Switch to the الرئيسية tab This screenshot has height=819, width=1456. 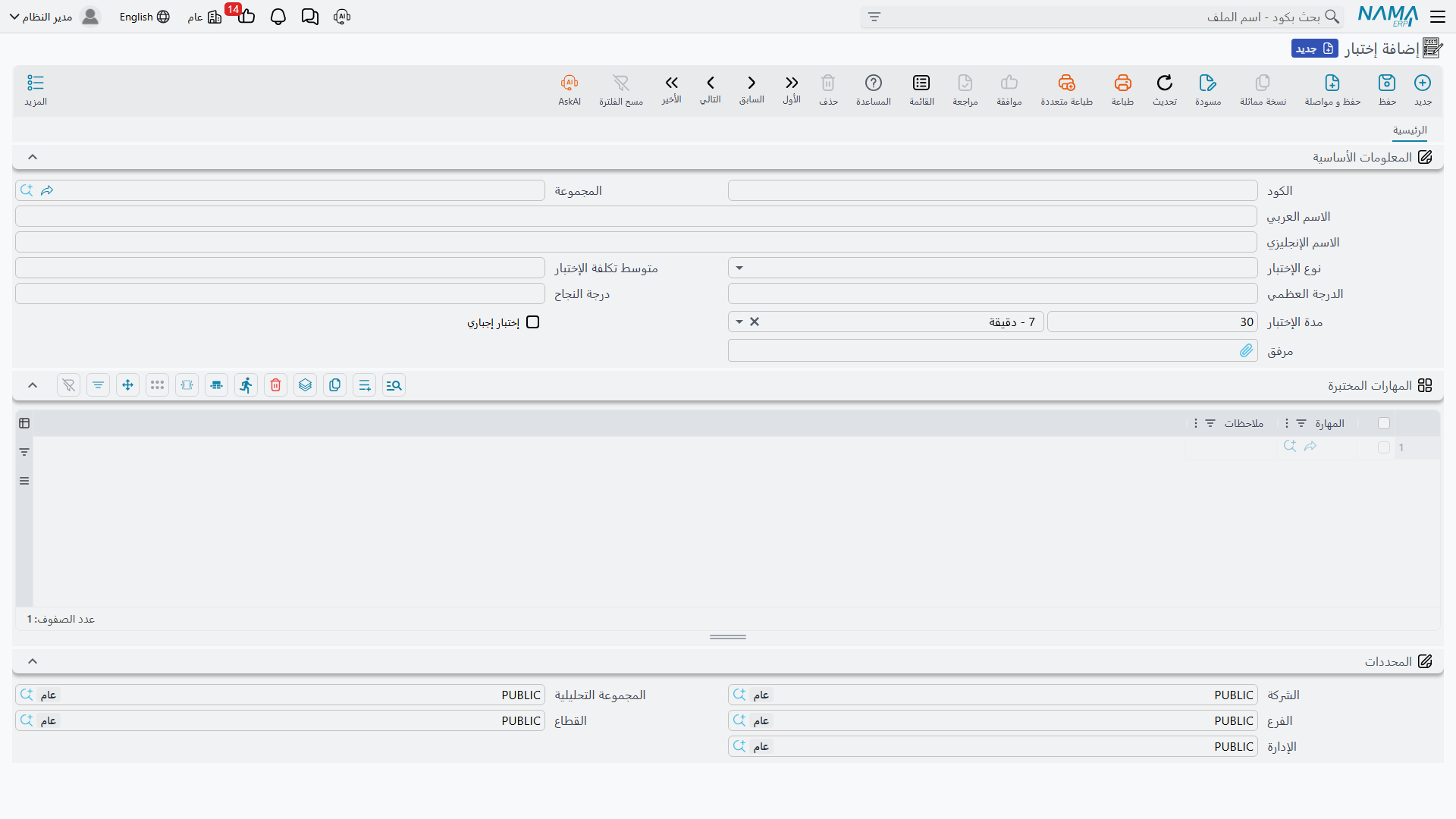(1410, 130)
